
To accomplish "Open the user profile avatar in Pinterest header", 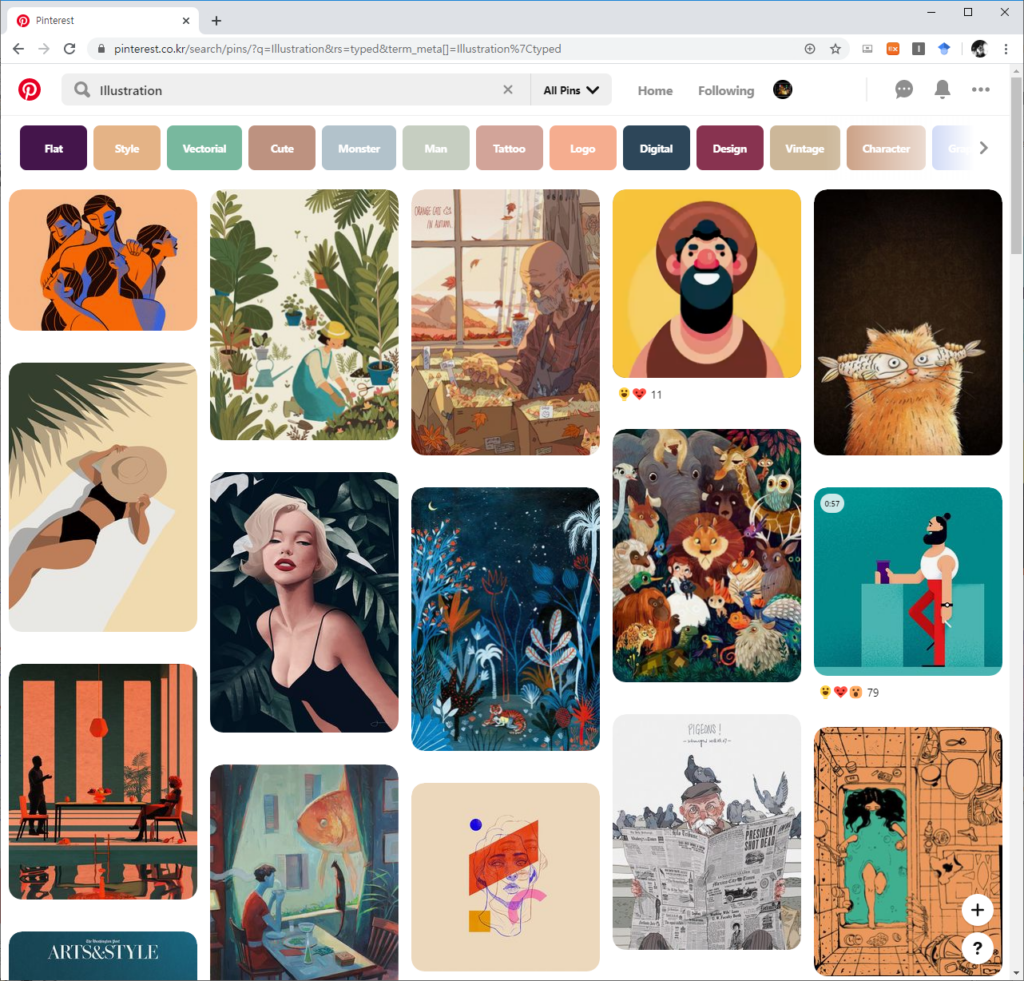I will pyautogui.click(x=783, y=90).
